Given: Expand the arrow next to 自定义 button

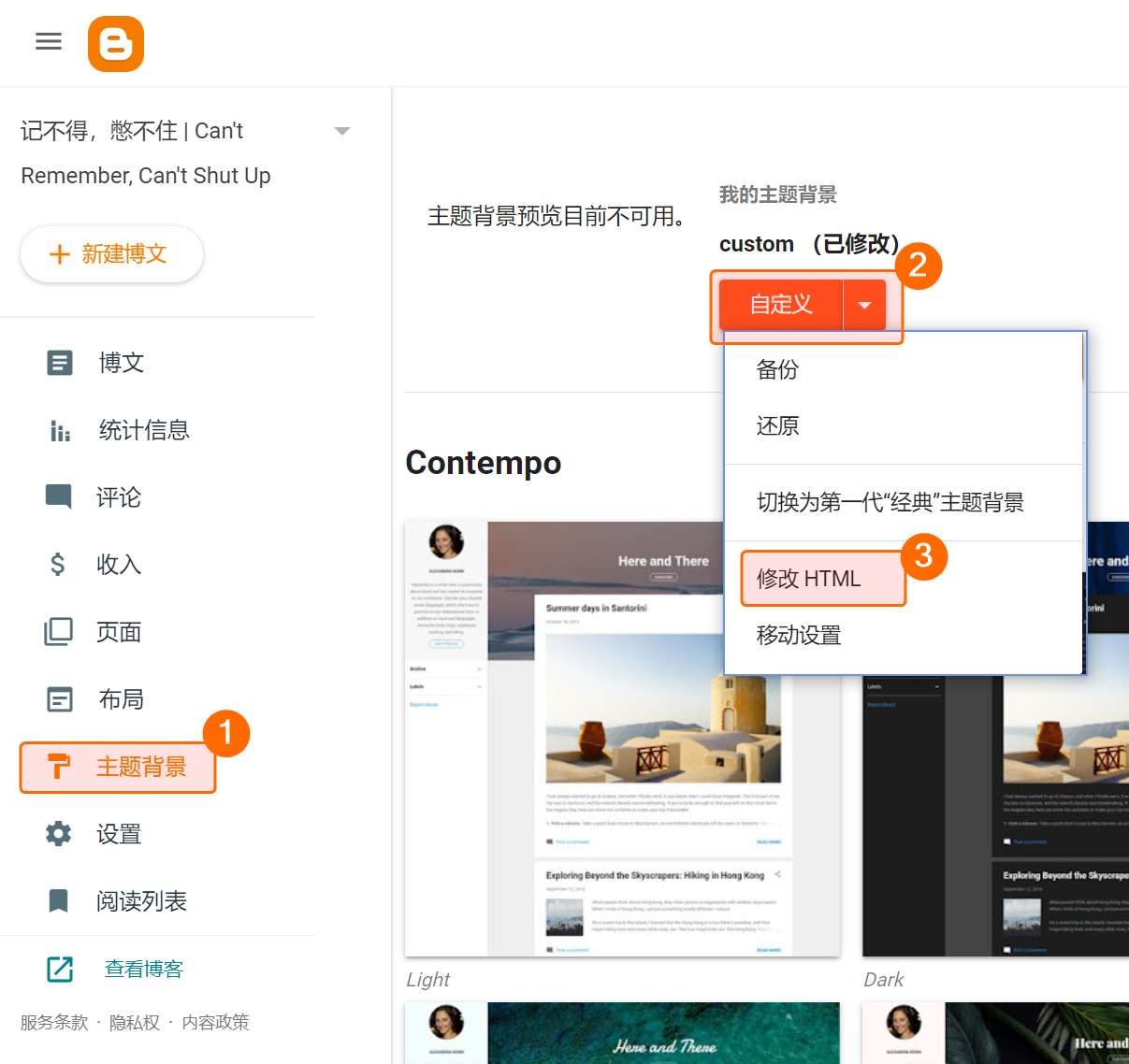Looking at the screenshot, I should (x=864, y=305).
